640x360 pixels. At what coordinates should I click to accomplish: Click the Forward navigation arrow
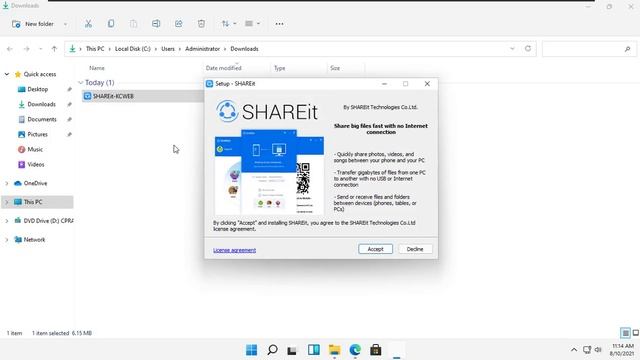(x=27, y=49)
